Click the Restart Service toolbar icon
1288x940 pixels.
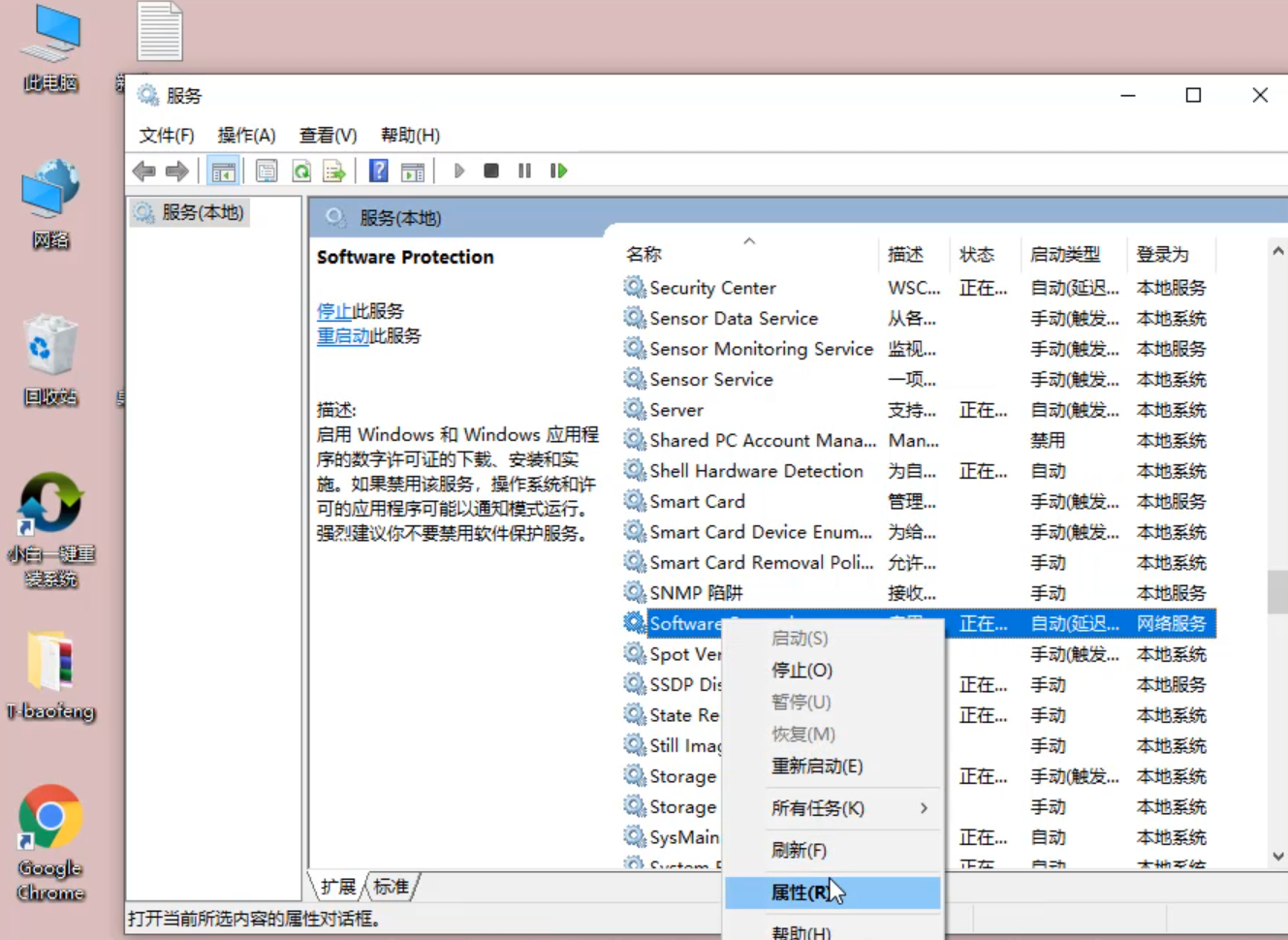coord(558,172)
